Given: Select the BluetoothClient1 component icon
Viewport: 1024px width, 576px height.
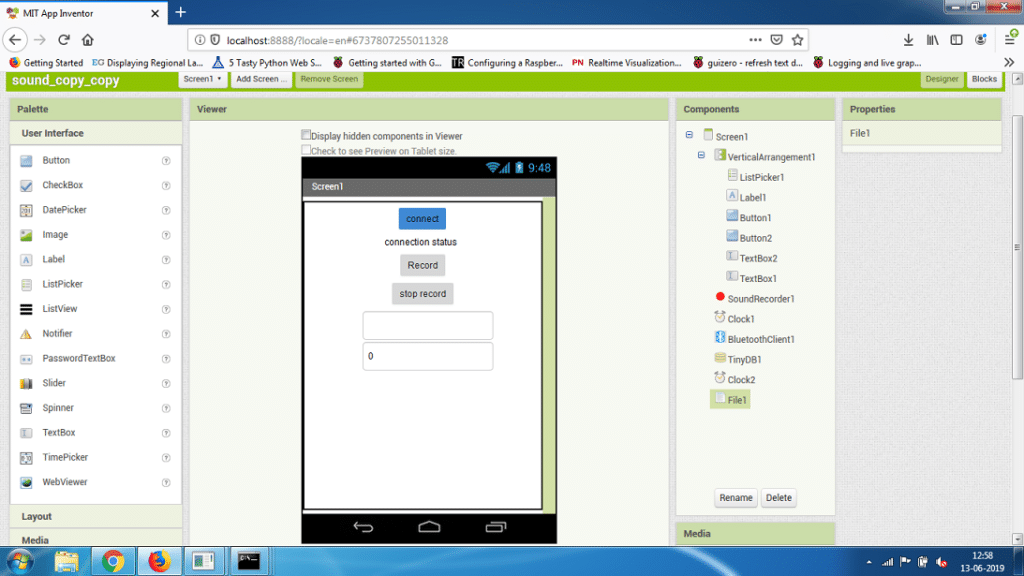Looking at the screenshot, I should pos(720,339).
